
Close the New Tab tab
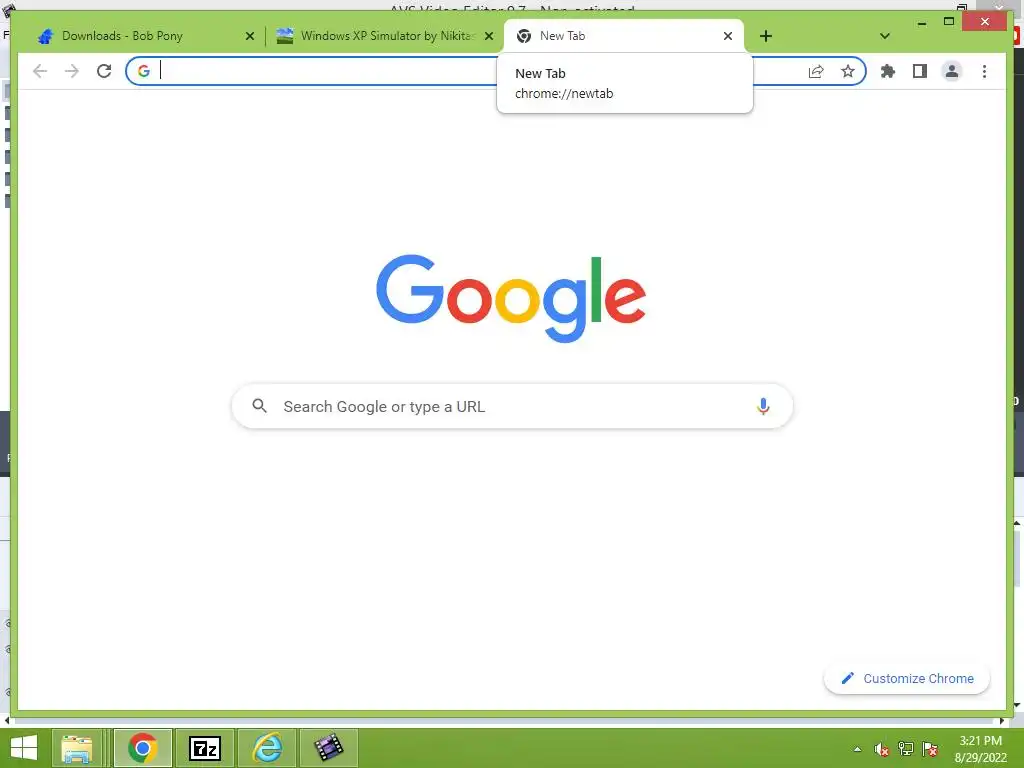728,37
